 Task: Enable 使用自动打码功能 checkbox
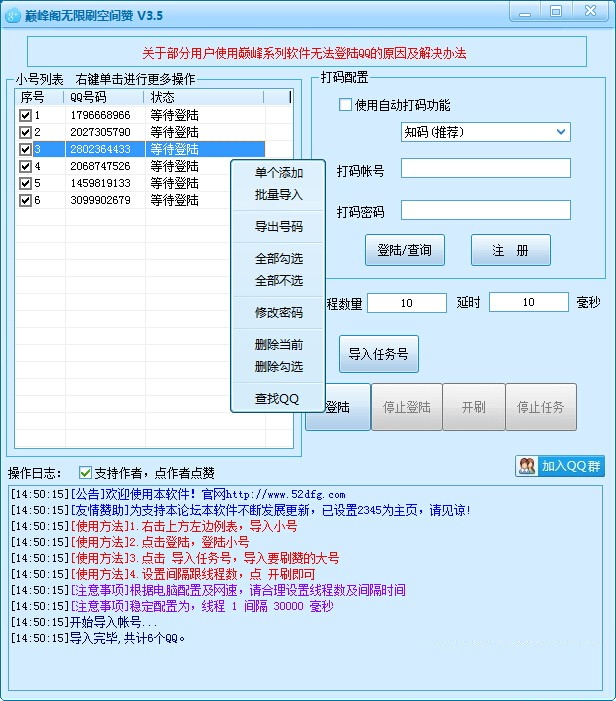tap(346, 105)
